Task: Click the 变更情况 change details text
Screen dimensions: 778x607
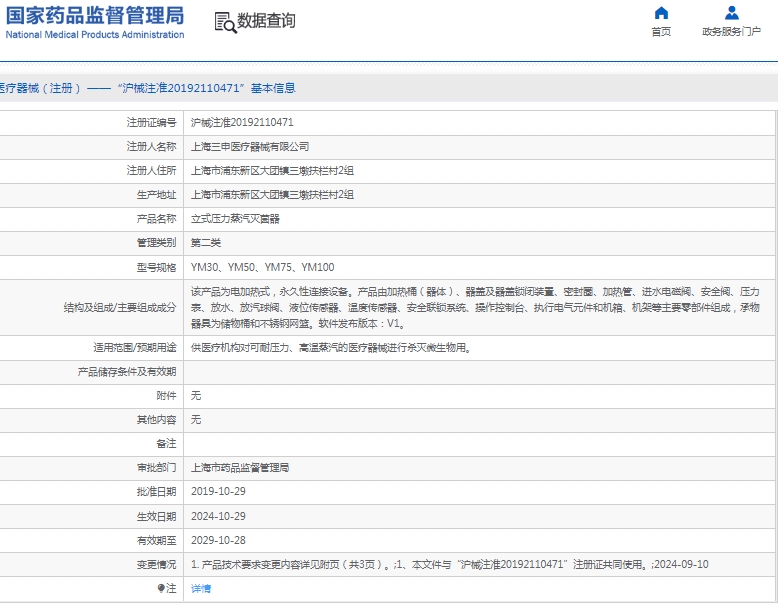Action: pyautogui.click(x=450, y=565)
